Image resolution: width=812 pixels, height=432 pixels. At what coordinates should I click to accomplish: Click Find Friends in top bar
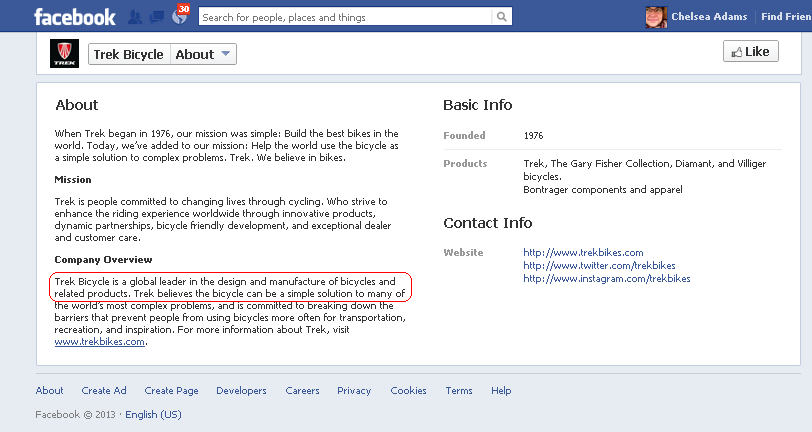click(x=786, y=17)
